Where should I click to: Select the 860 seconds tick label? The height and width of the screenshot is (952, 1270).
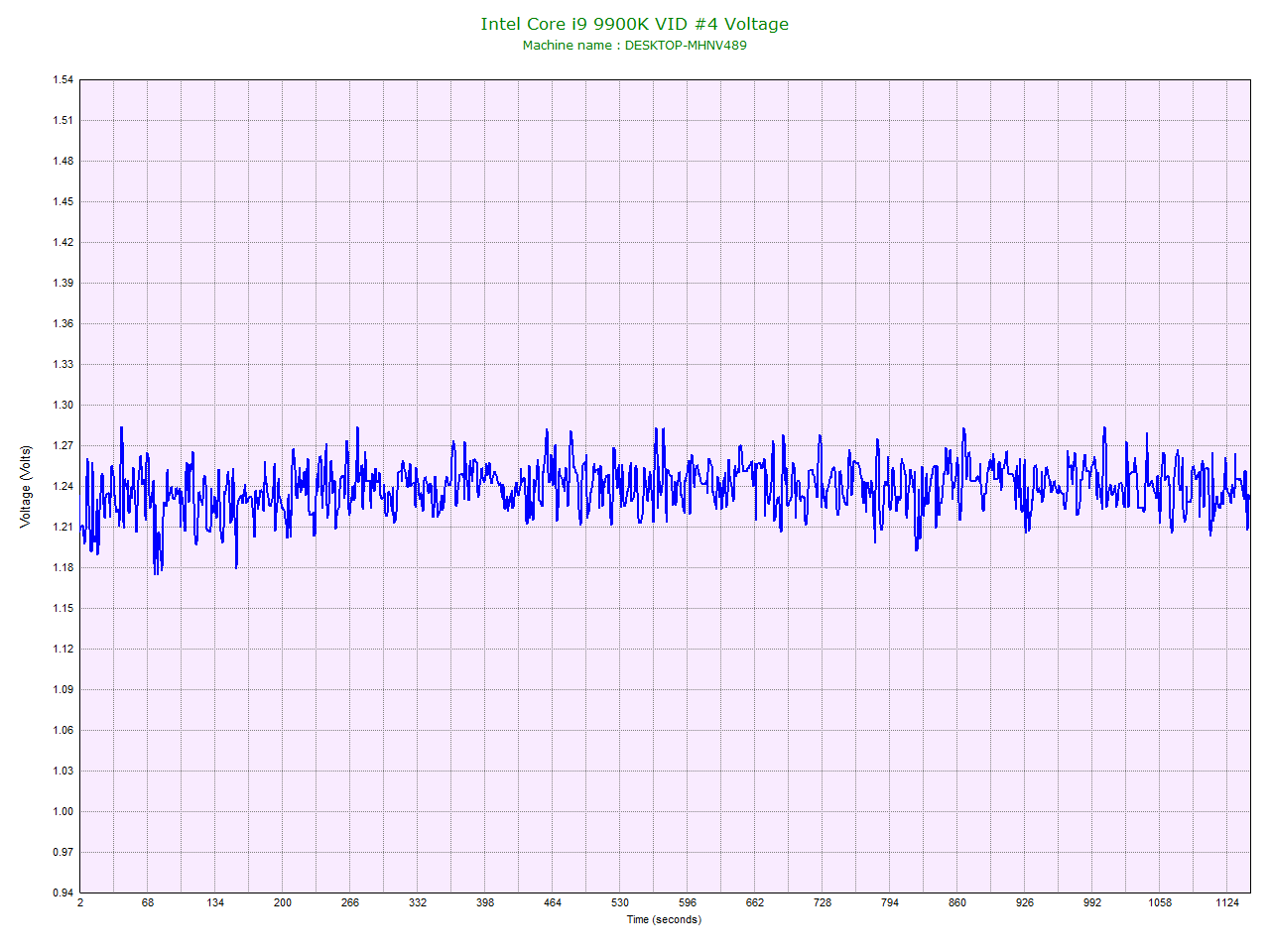click(x=957, y=903)
